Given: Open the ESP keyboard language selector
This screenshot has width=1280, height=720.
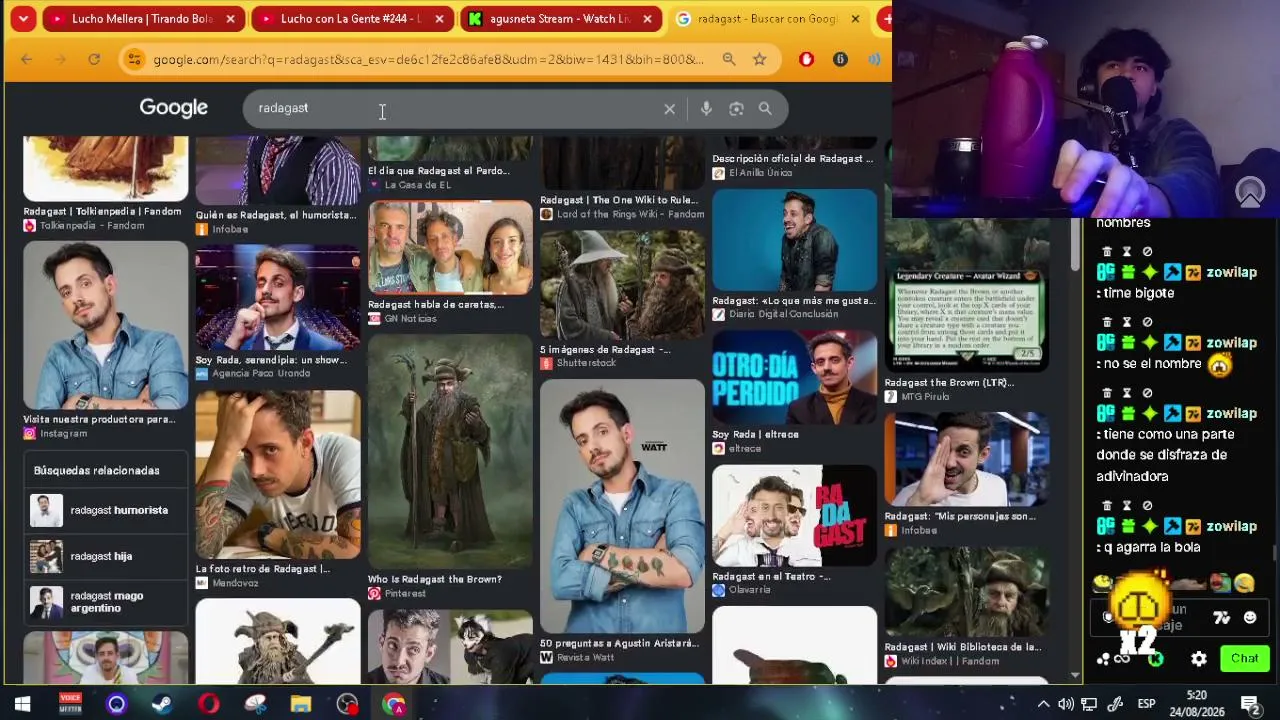Looking at the screenshot, I should pyautogui.click(x=1145, y=704).
